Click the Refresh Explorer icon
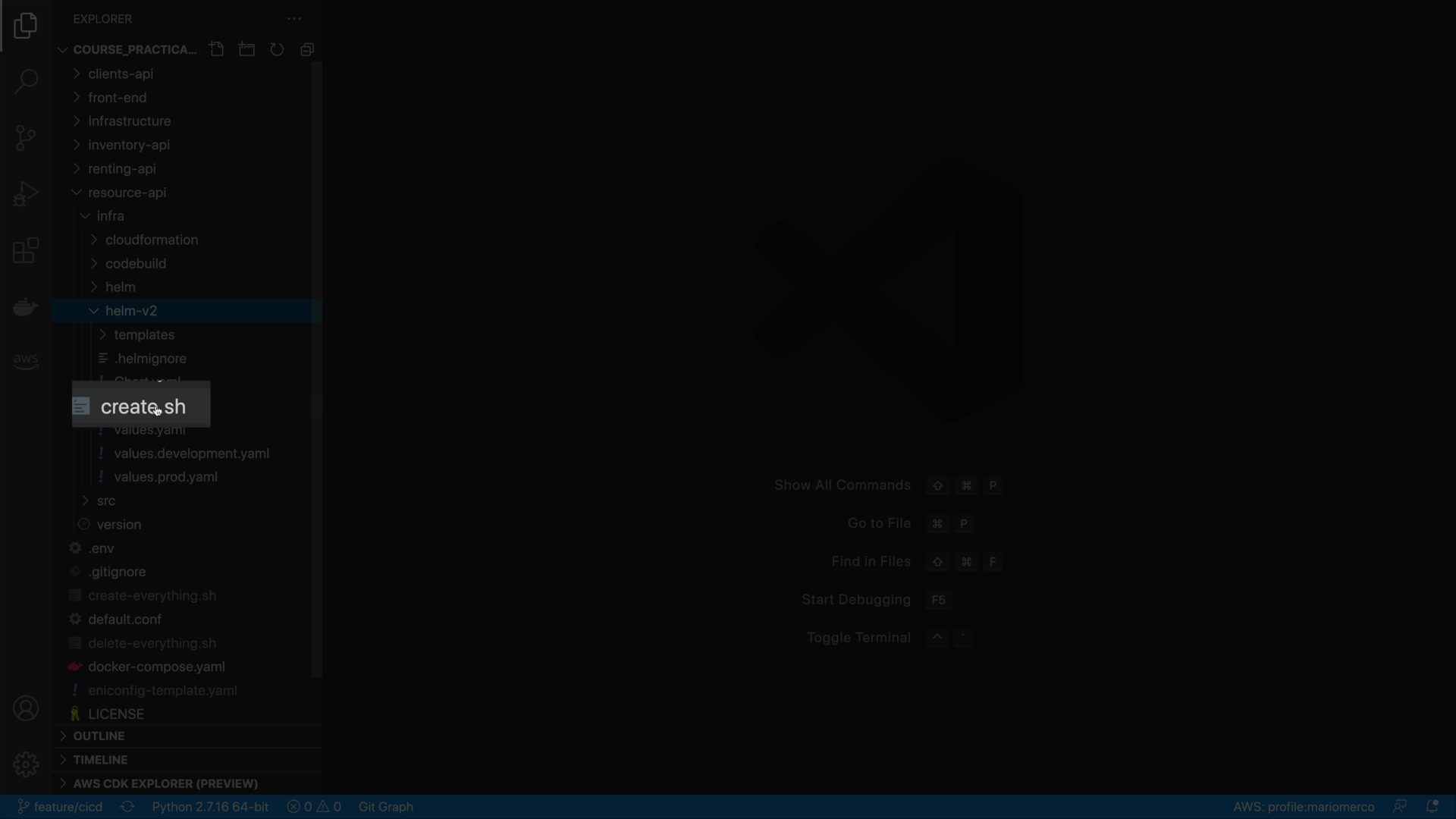The image size is (1456, 819). coord(277,49)
